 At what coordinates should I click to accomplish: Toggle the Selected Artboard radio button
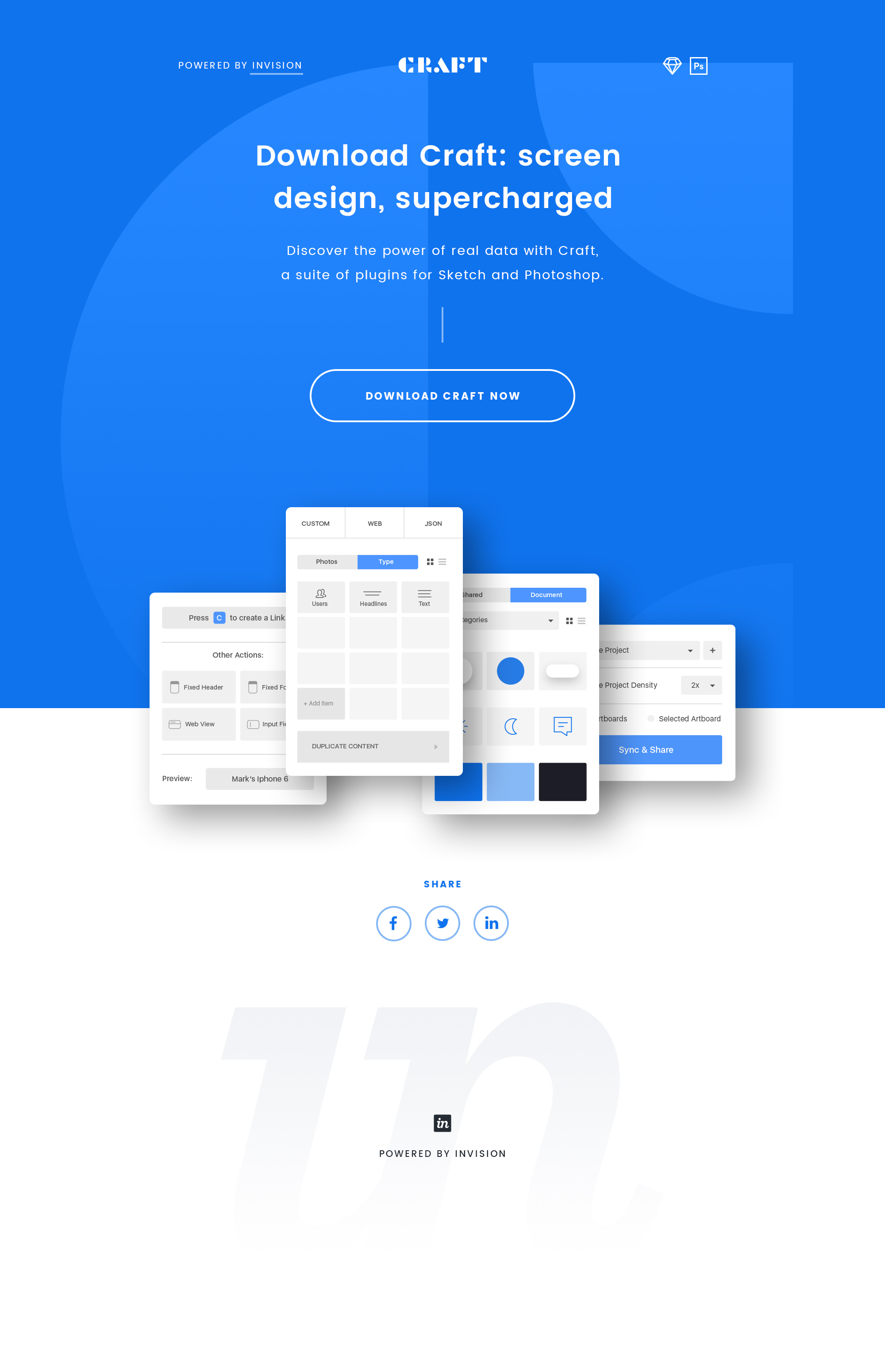pos(652,718)
